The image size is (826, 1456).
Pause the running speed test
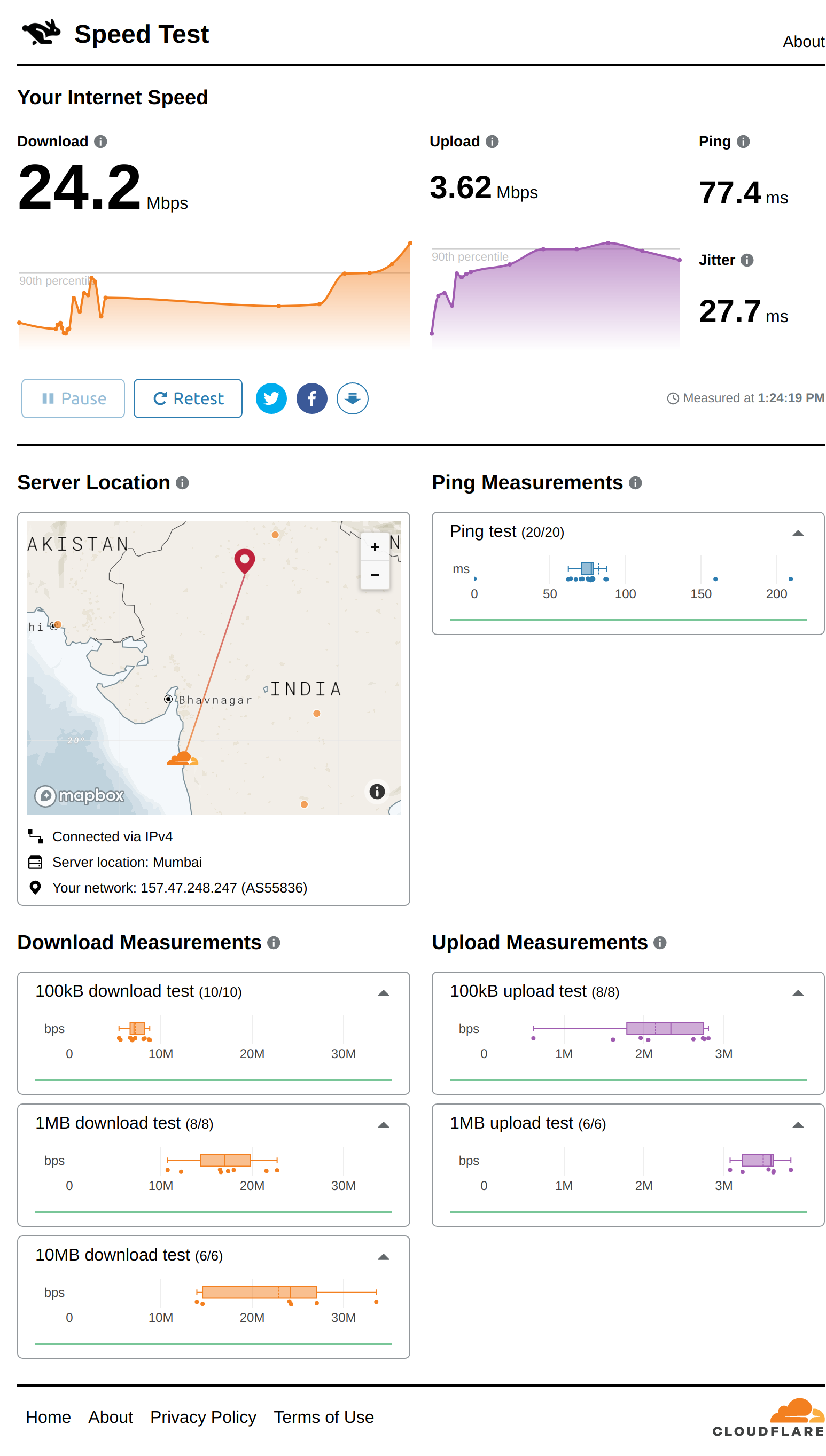[73, 398]
